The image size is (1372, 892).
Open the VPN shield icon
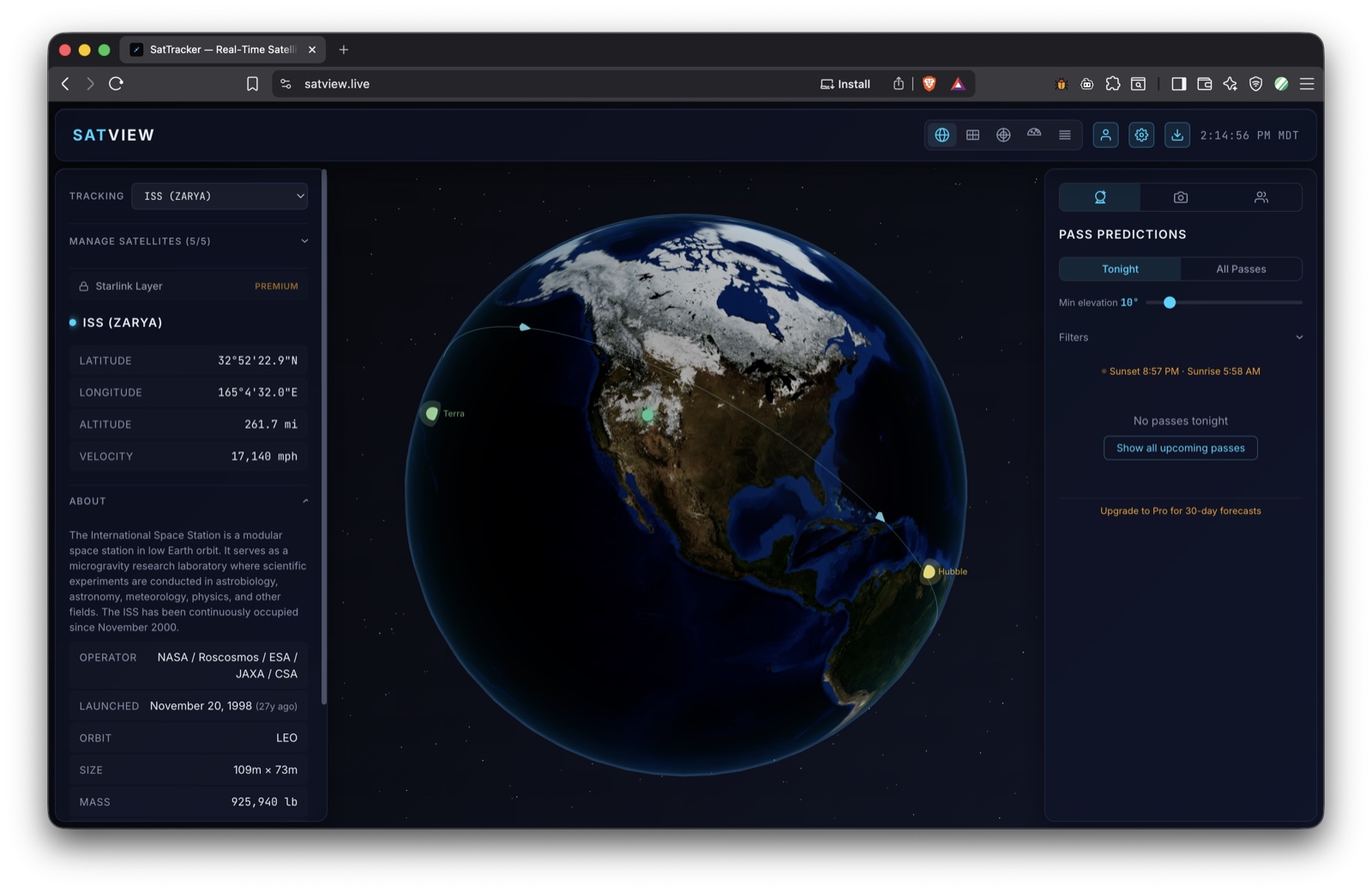click(1255, 83)
